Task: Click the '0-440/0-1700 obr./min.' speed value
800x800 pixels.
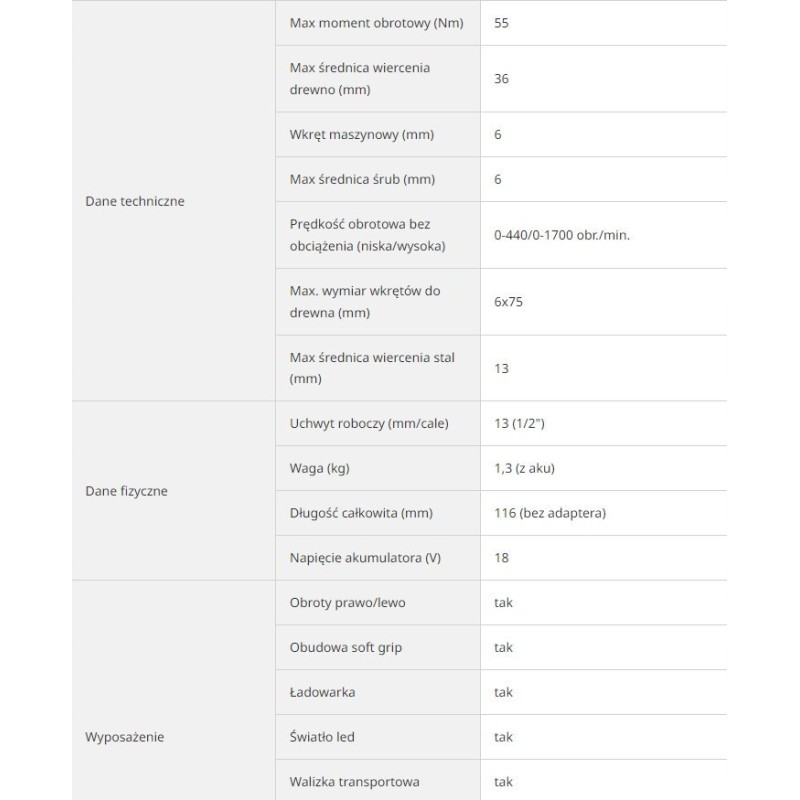Action: pyautogui.click(x=561, y=235)
